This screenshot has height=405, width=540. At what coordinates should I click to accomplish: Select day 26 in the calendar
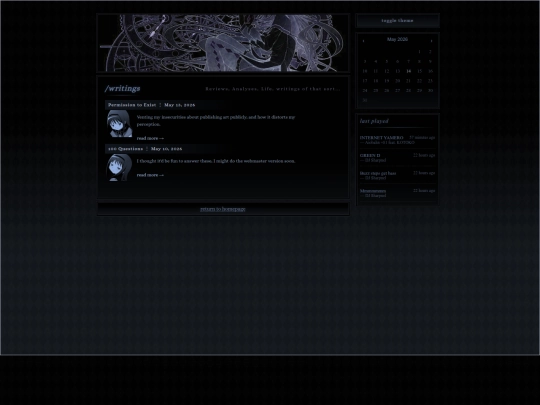click(x=386, y=90)
